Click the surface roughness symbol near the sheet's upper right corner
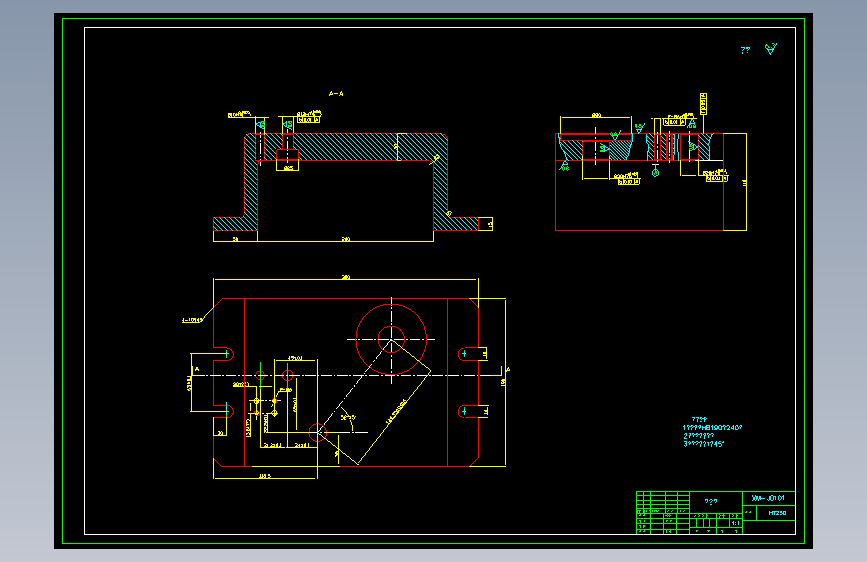Viewport: 867px width, 562px height. [771, 49]
